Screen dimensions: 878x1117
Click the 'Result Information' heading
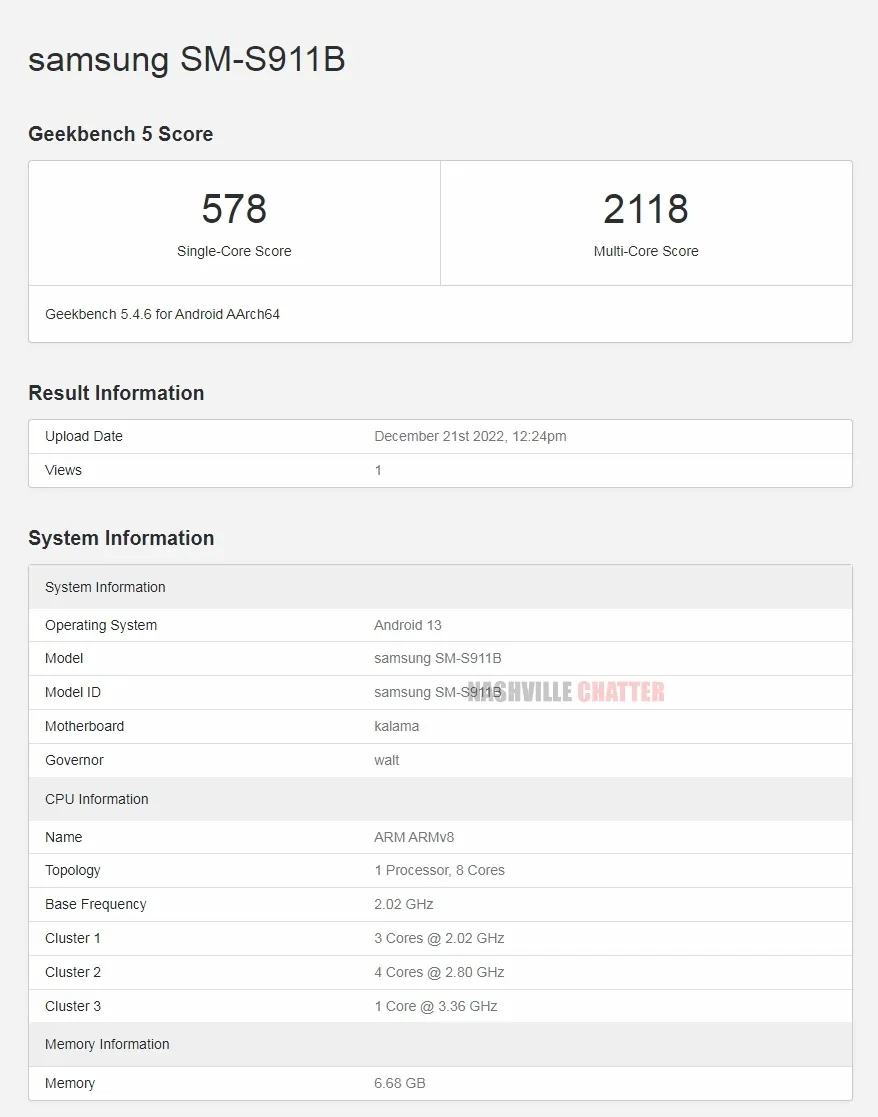pos(116,393)
